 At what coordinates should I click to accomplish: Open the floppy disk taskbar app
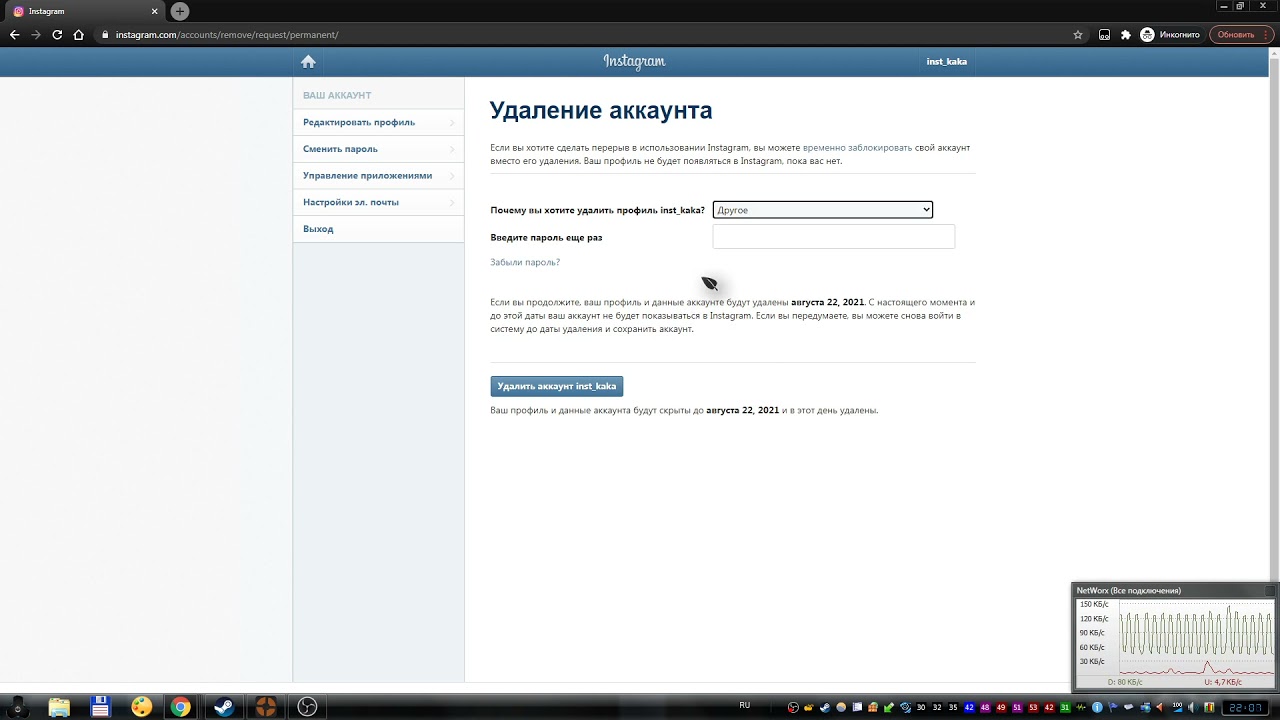100,707
